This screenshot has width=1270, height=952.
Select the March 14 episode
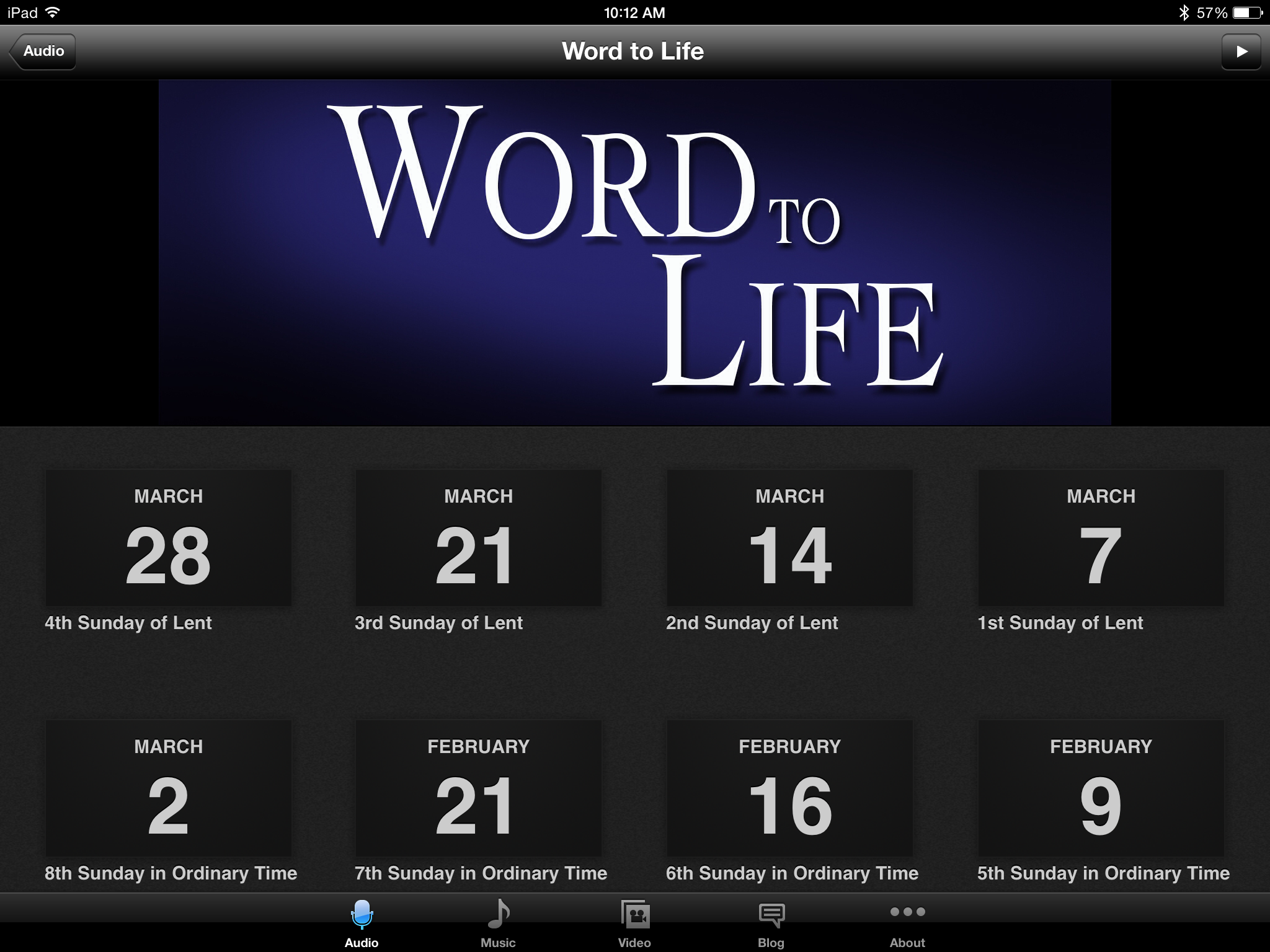click(x=789, y=538)
